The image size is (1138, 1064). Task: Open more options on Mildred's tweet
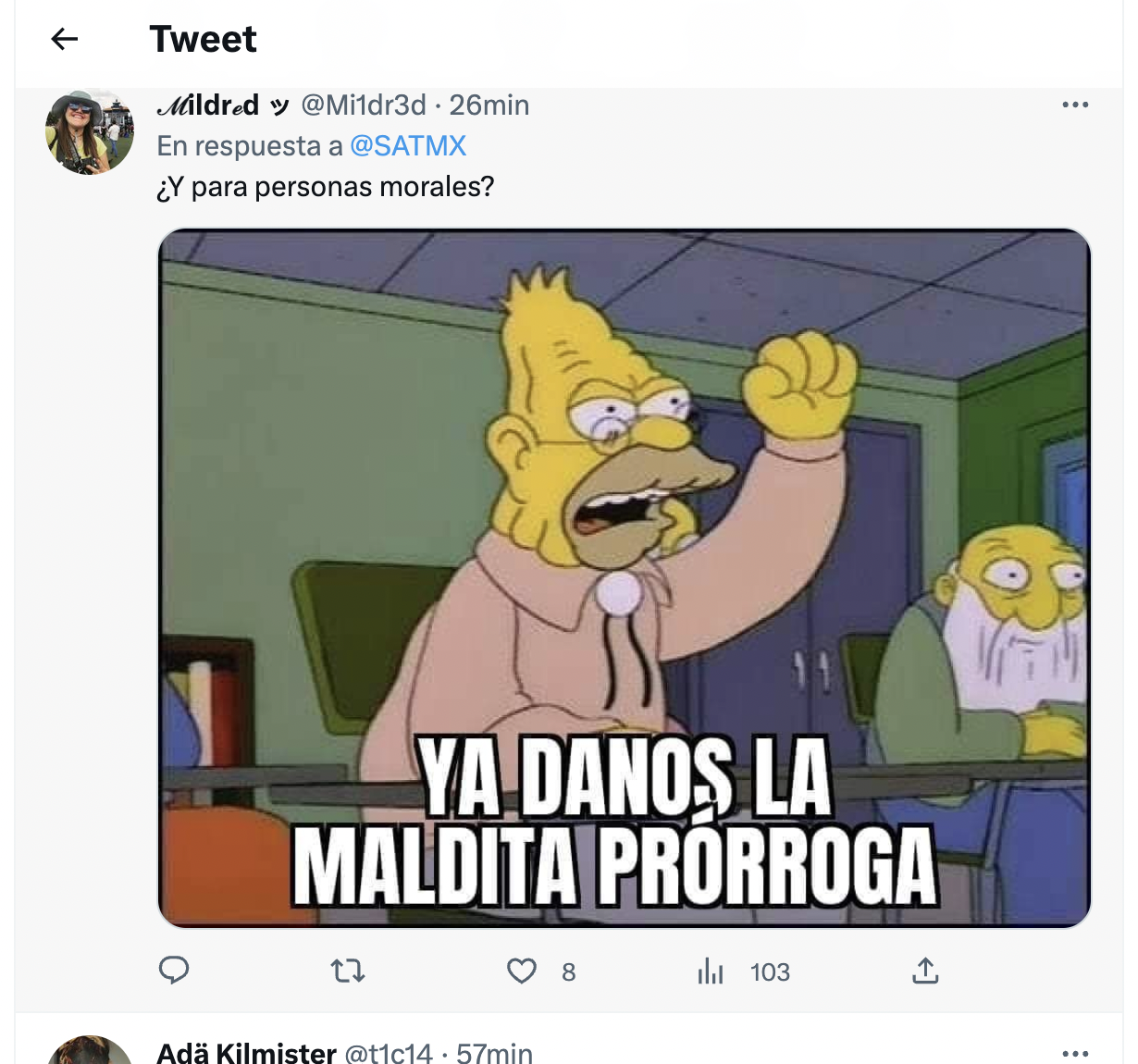click(1075, 105)
